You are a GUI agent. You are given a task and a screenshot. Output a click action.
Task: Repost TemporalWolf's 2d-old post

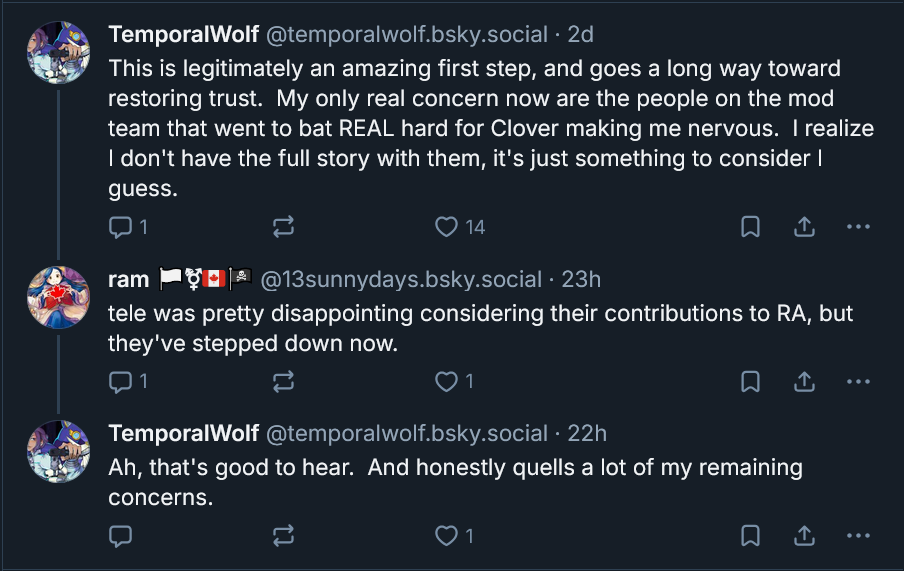[x=283, y=227]
